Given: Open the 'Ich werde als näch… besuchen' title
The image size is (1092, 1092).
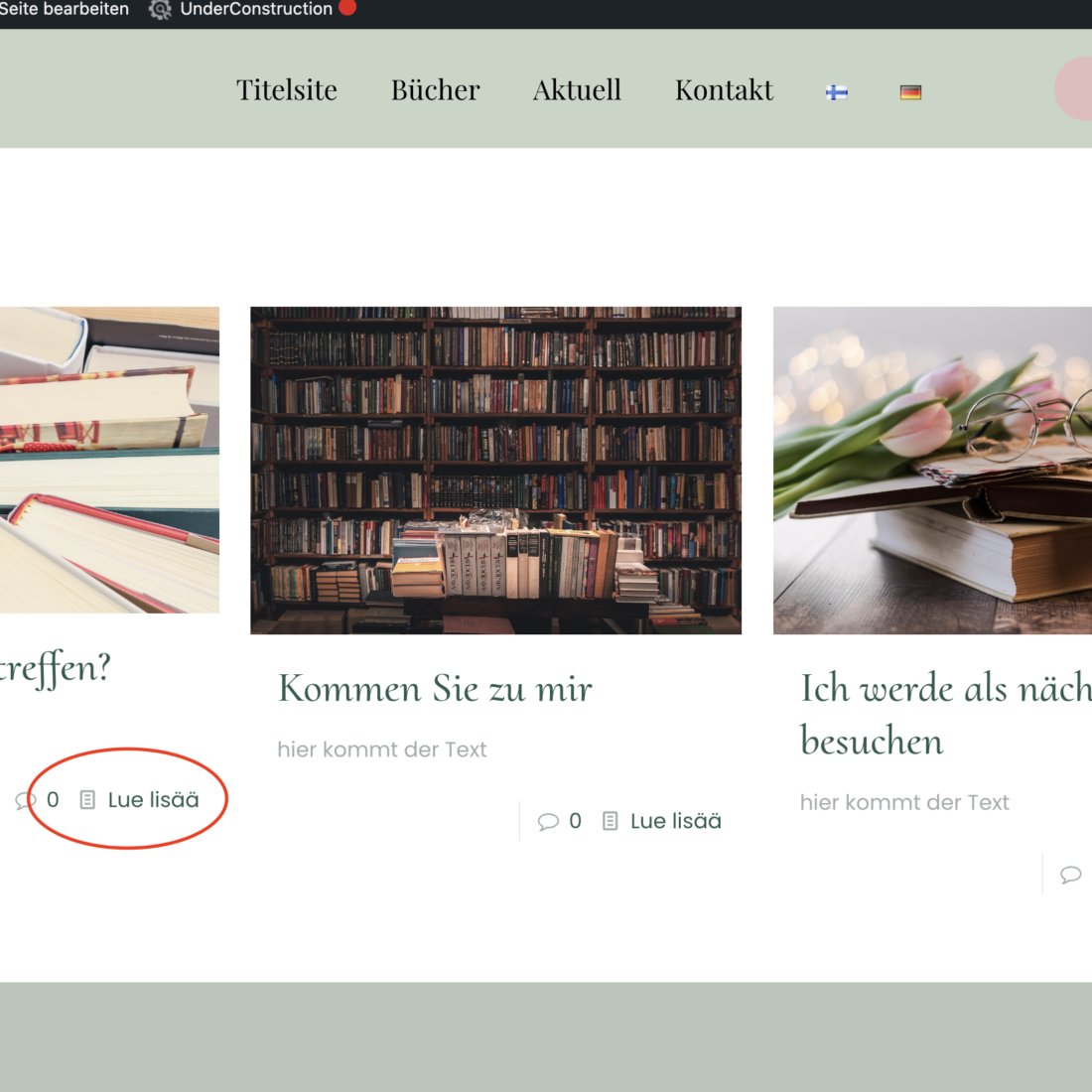Looking at the screenshot, I should (945, 714).
